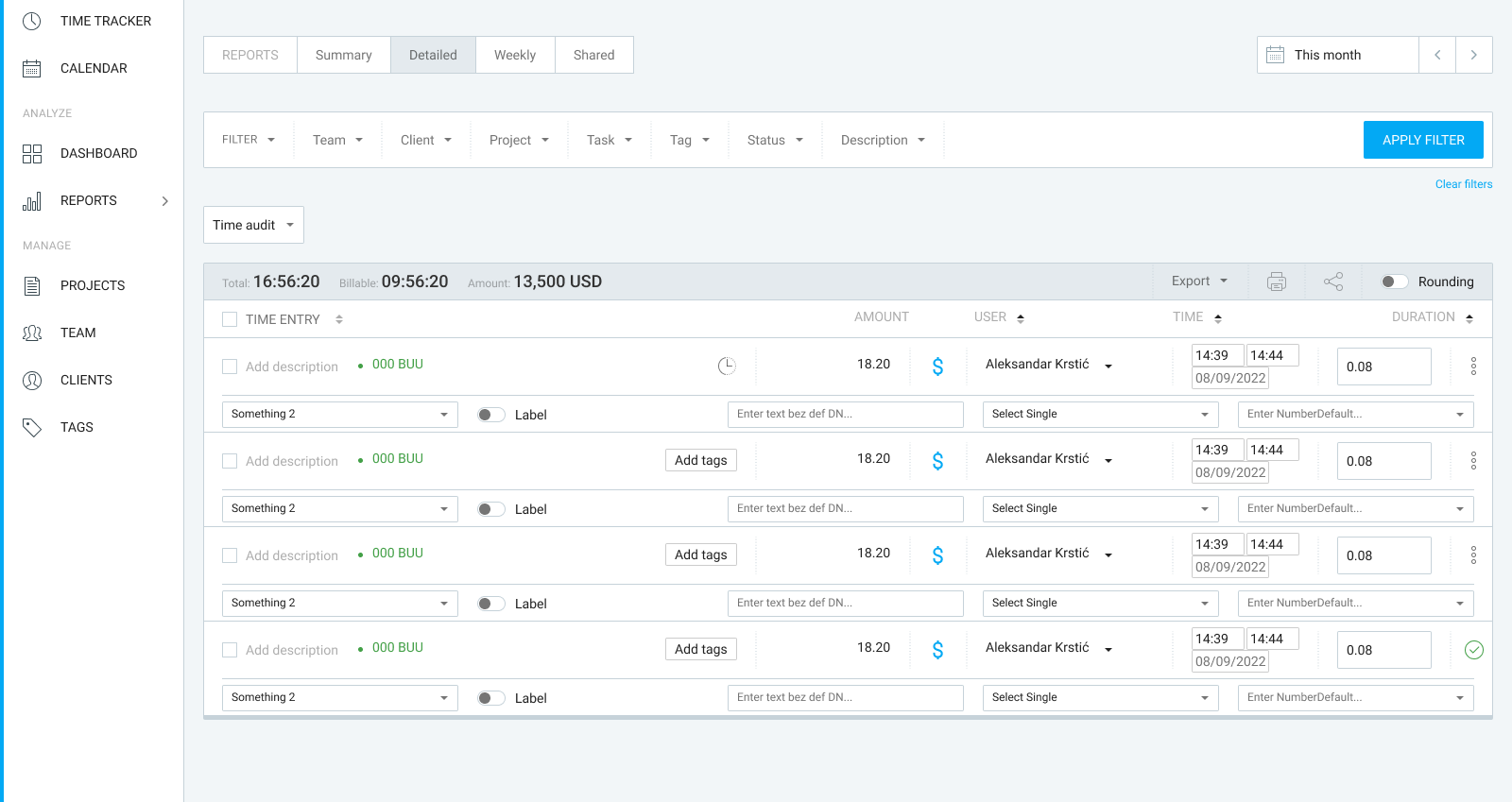Toggle the billable dollar icon in the second entry

[x=937, y=461]
